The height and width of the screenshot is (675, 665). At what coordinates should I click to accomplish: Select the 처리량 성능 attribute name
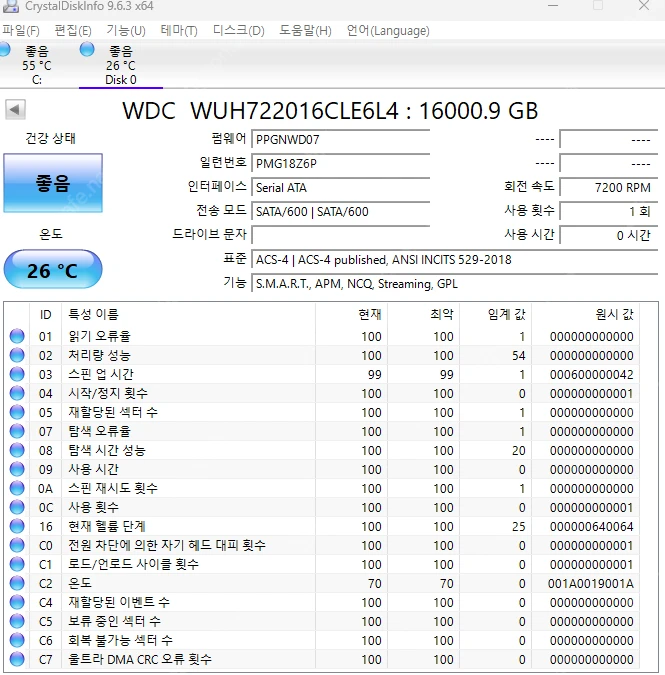tap(99, 355)
